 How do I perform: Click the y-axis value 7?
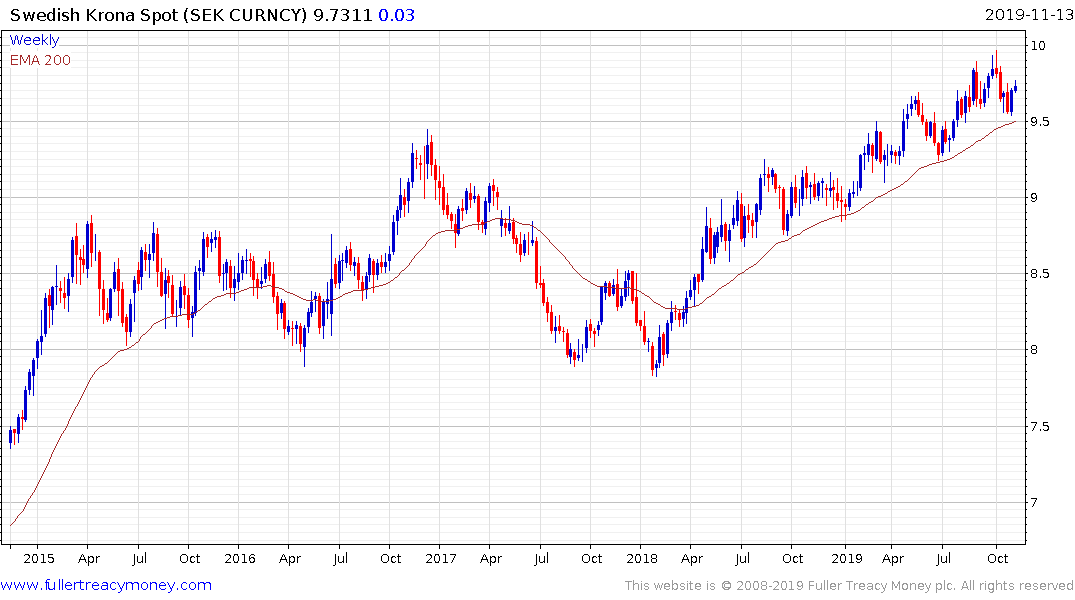[x=1034, y=503]
